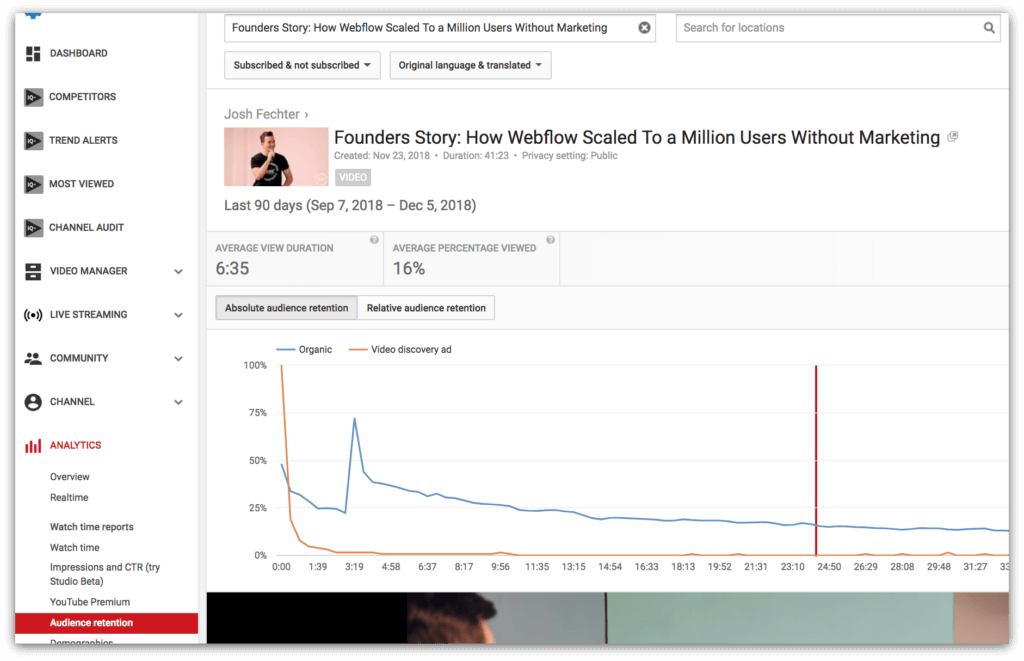This screenshot has width=1024, height=661.
Task: Open the Watch time report
Action: [x=74, y=548]
